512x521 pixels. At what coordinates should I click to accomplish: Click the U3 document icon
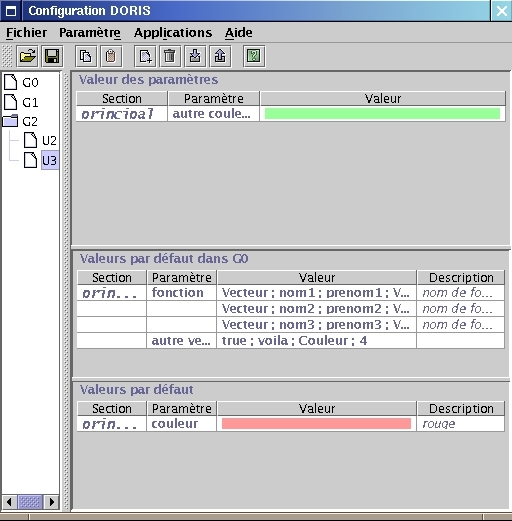click(30, 160)
